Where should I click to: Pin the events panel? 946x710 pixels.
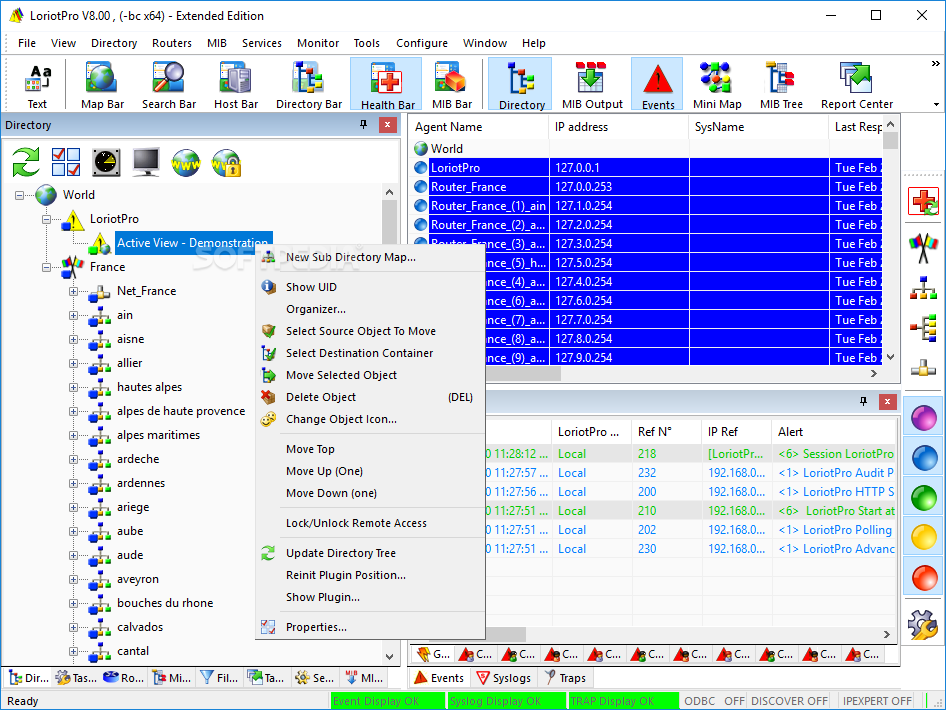coord(863,401)
